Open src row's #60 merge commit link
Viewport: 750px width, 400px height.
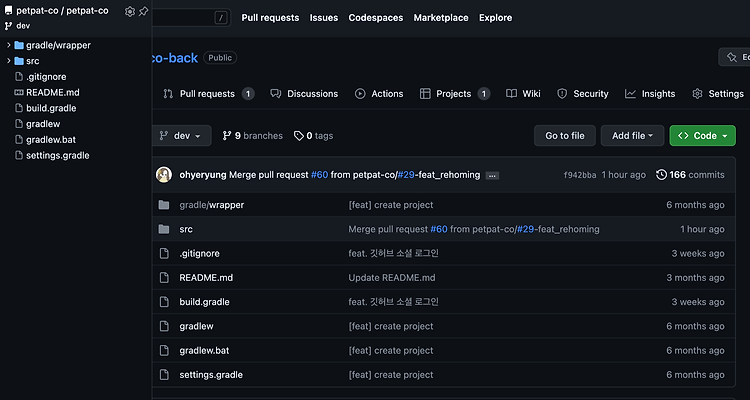[x=439, y=229]
